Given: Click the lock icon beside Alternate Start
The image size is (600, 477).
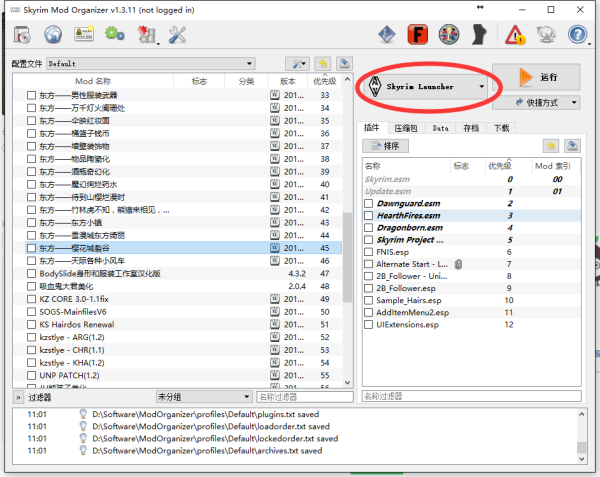Looking at the screenshot, I should [x=458, y=264].
